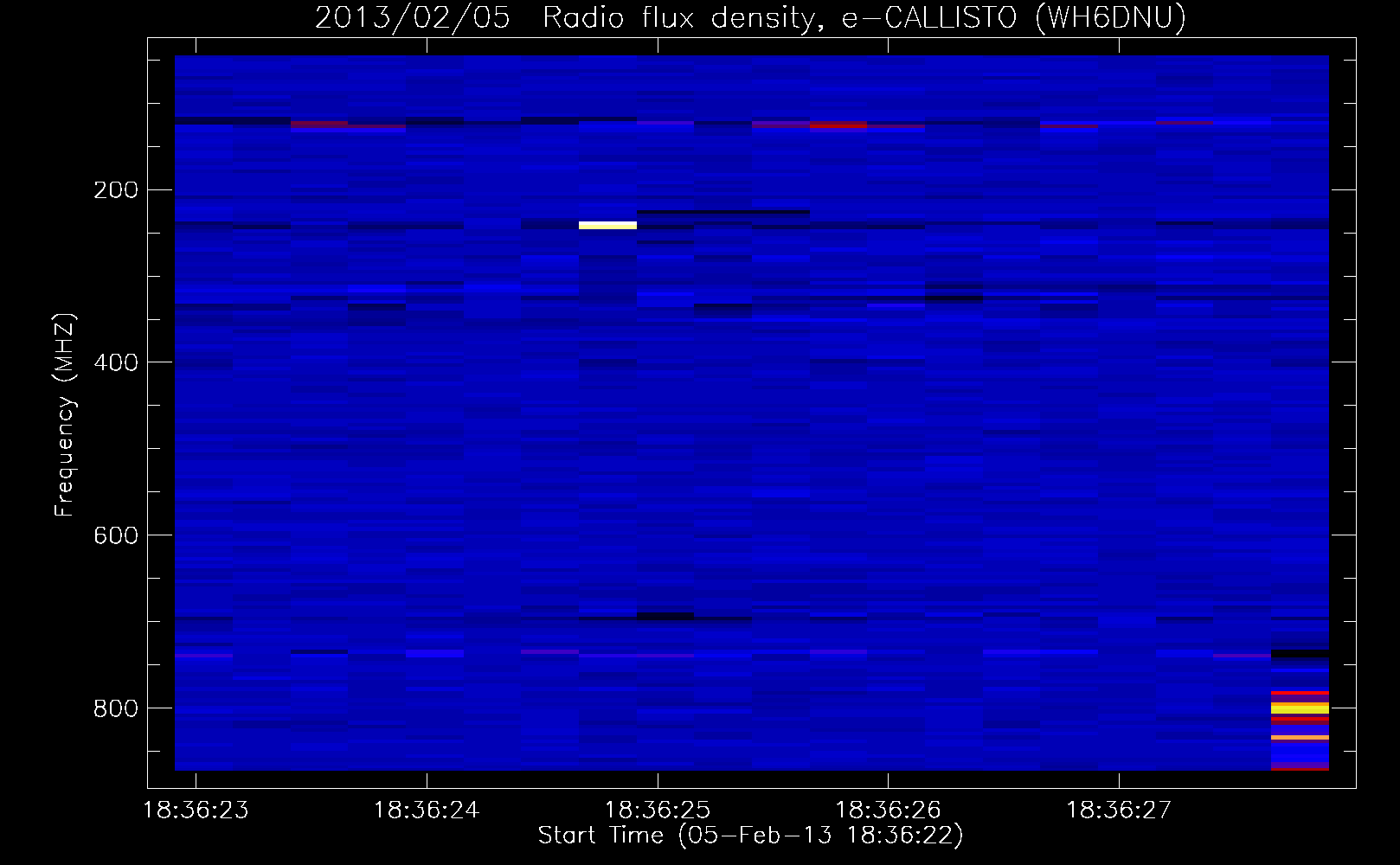1400x865 pixels.
Task: Click the Start Time axis title
Action: 750,836
